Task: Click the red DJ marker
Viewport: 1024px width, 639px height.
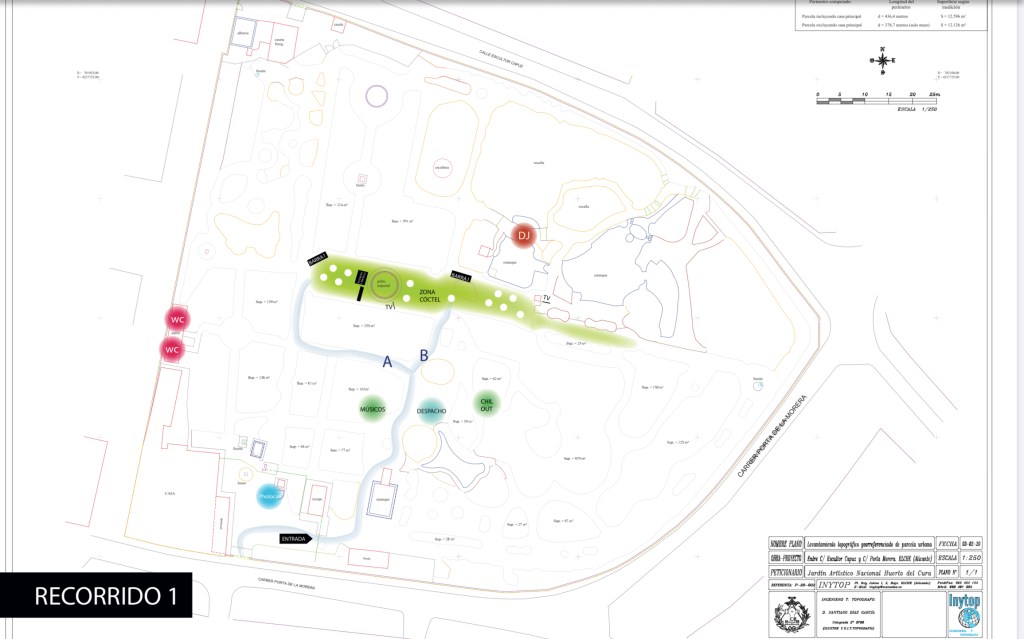Action: (x=522, y=236)
